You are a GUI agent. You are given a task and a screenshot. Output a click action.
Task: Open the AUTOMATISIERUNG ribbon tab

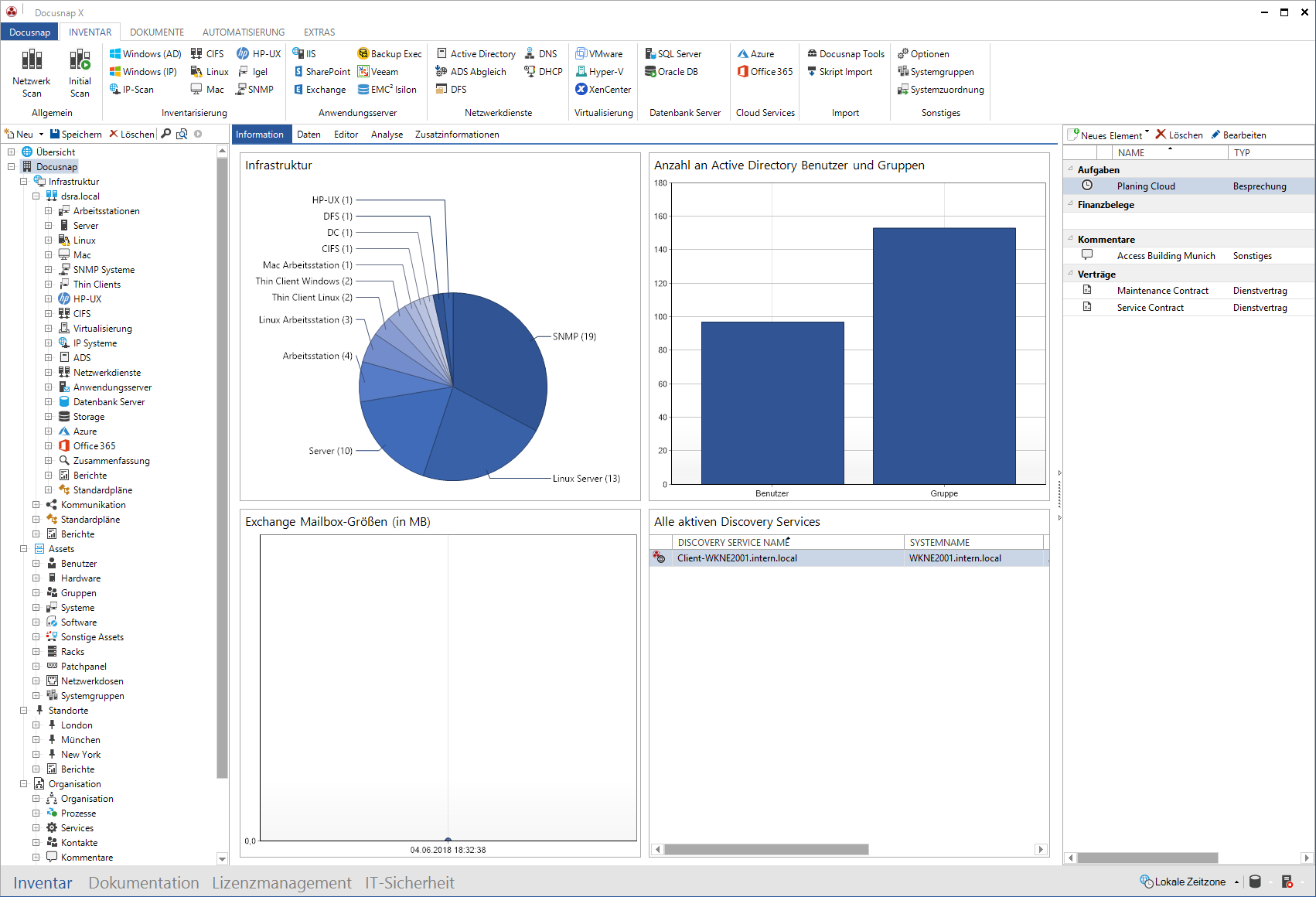pyautogui.click(x=244, y=32)
